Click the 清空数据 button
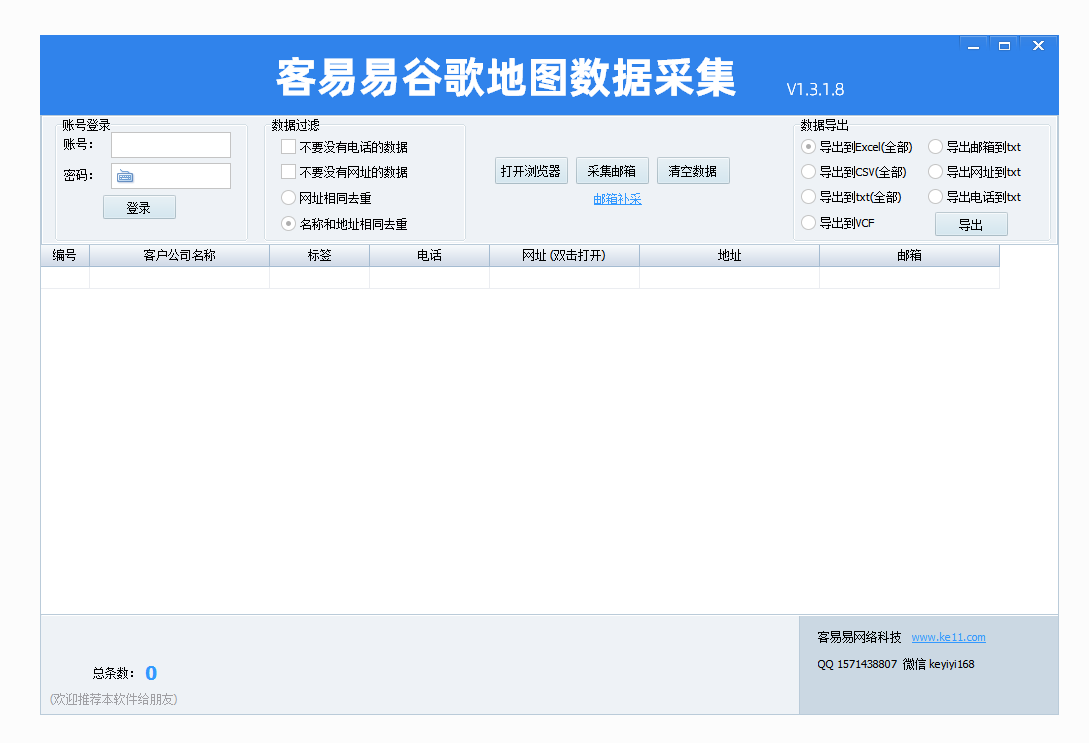This screenshot has height=743, width=1089. [x=693, y=171]
